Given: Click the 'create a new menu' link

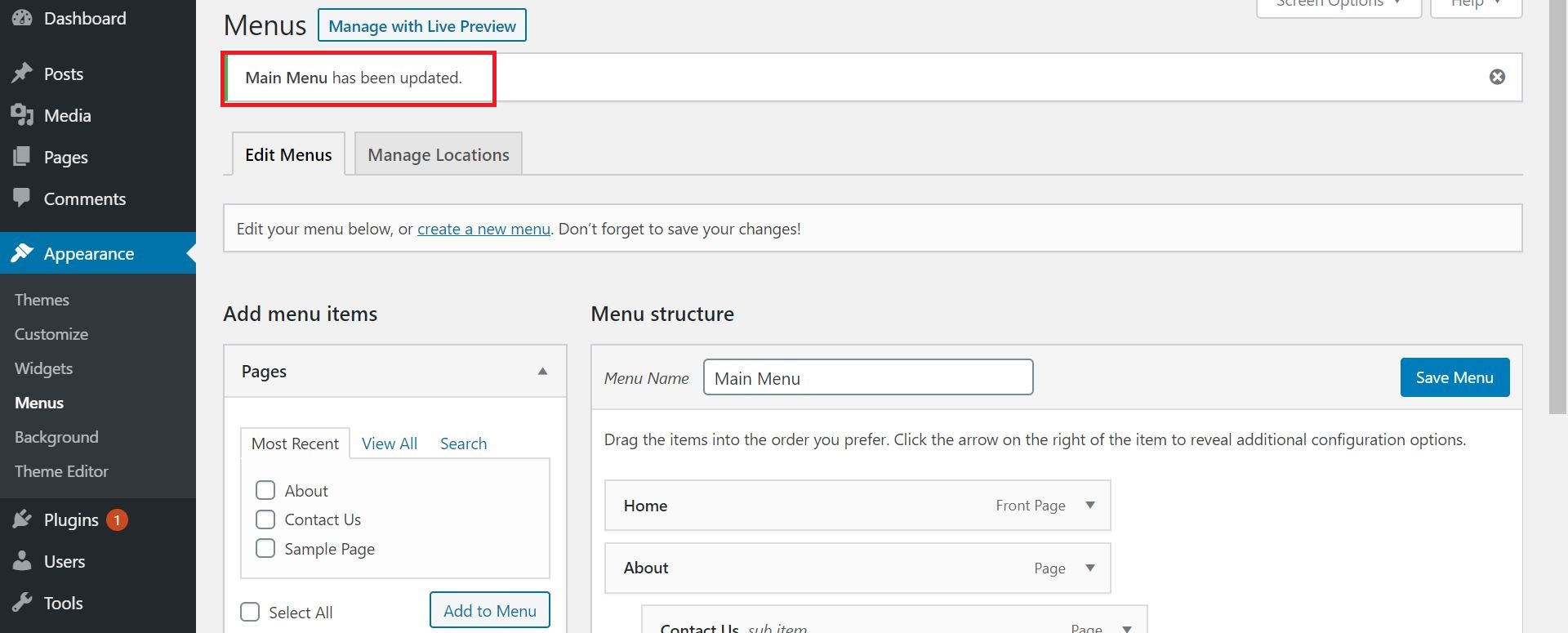Looking at the screenshot, I should [x=483, y=229].
